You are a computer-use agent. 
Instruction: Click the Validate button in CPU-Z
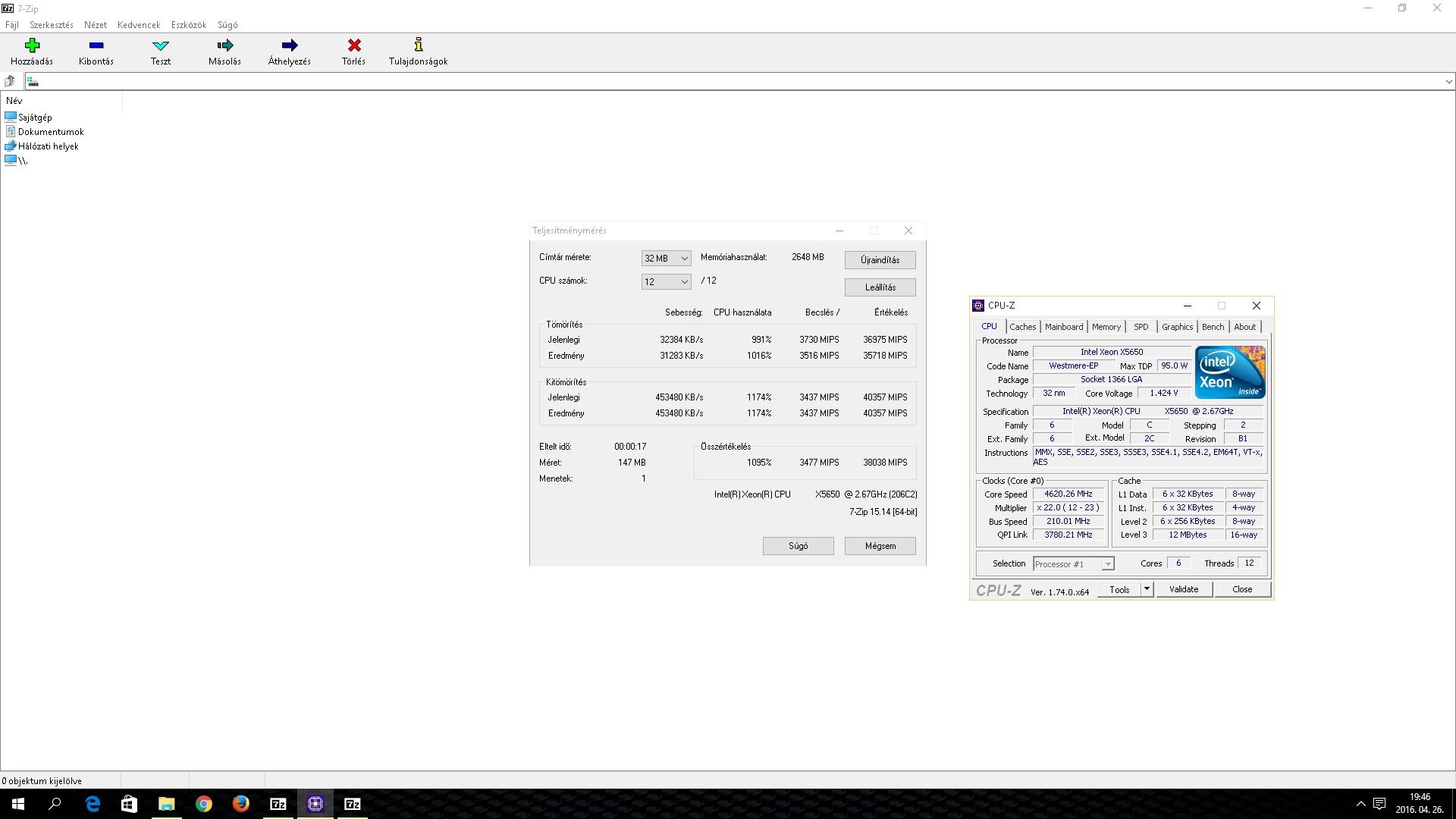[1184, 589]
